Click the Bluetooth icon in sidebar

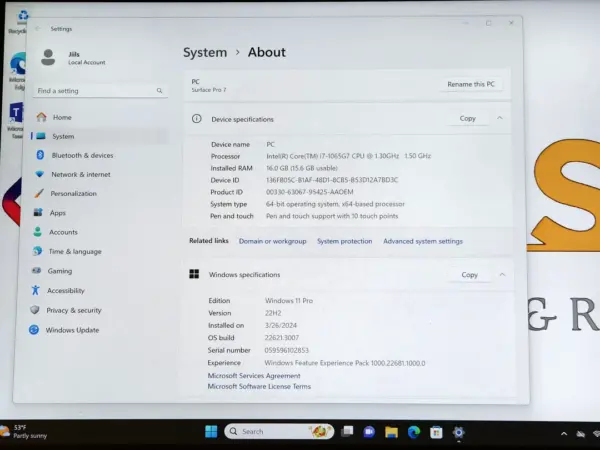[x=40, y=155]
